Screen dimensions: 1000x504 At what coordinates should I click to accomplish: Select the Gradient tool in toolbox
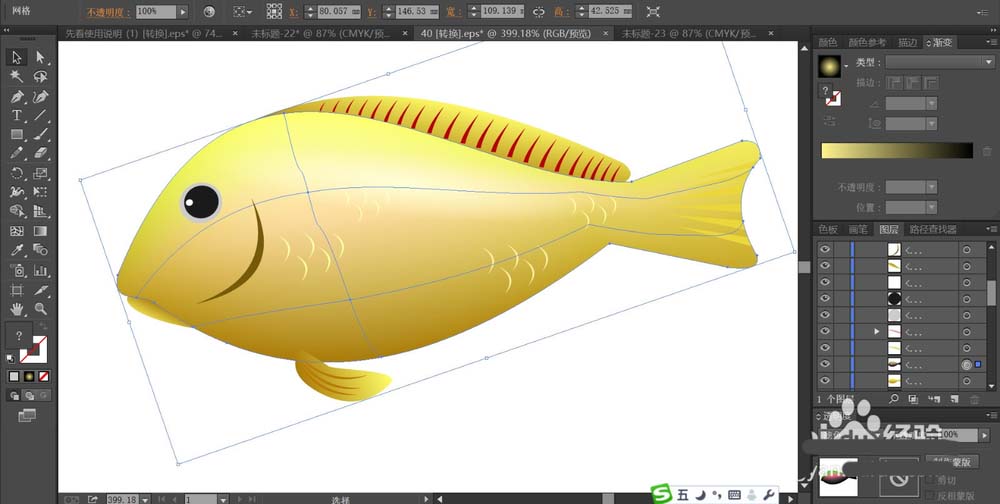pyautogui.click(x=41, y=231)
